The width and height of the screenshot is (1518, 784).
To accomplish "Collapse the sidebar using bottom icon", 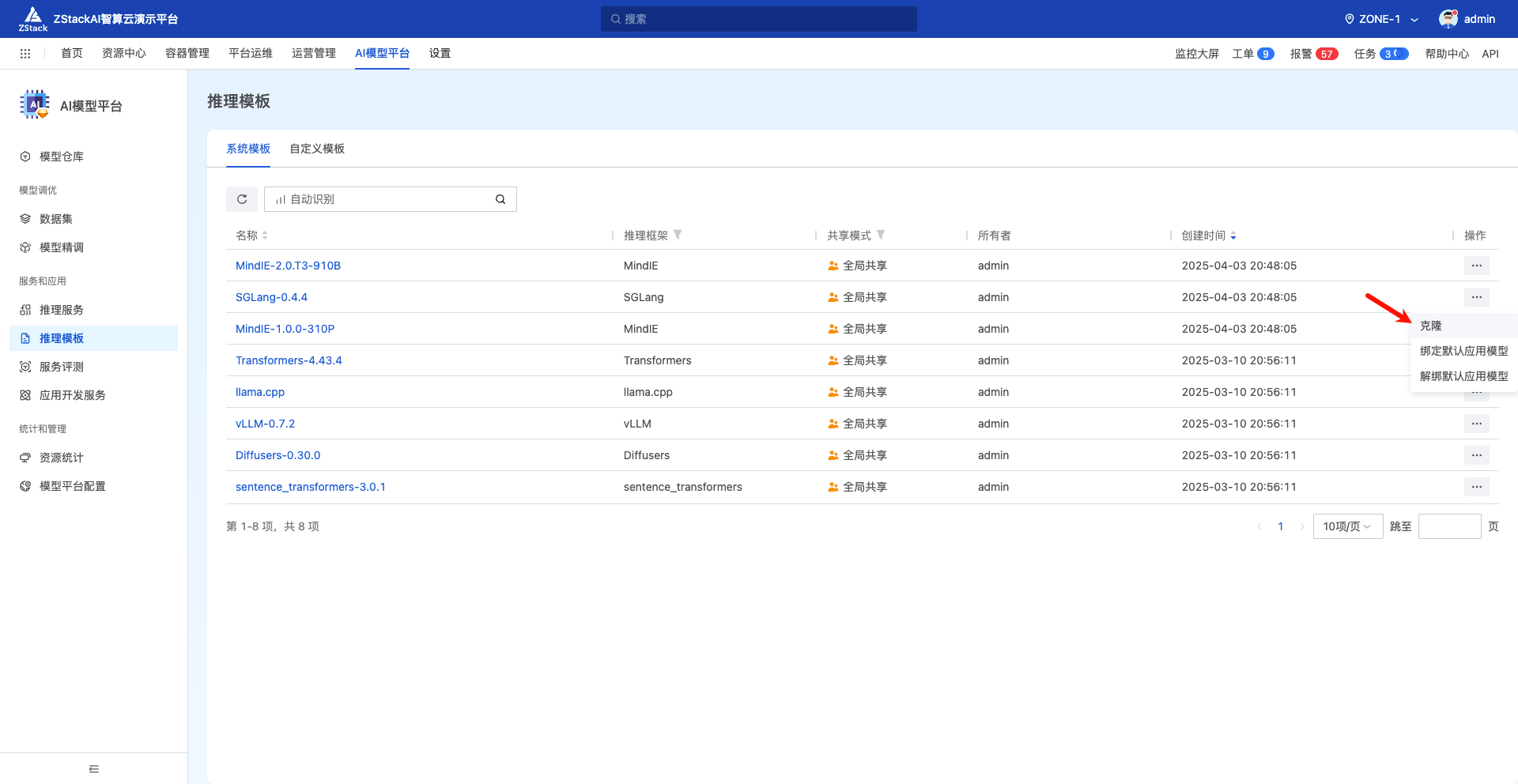I will [x=94, y=769].
